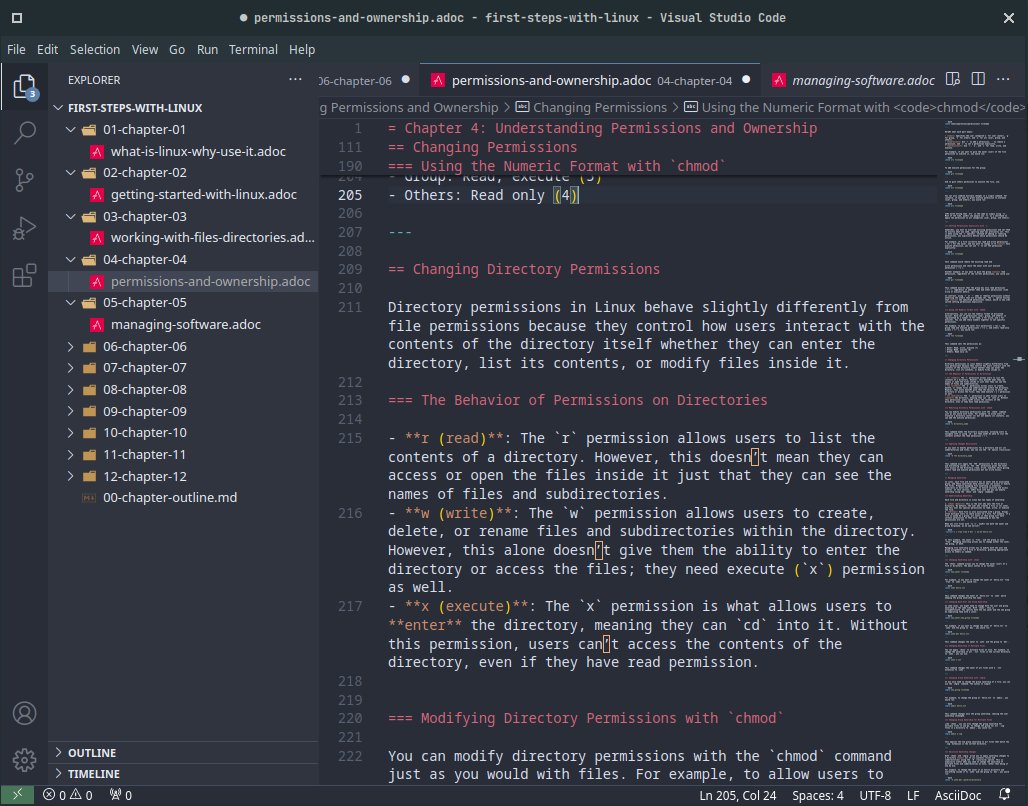The height and width of the screenshot is (806, 1028).
Task: Expand the TIMELINE section
Action: (x=184, y=774)
